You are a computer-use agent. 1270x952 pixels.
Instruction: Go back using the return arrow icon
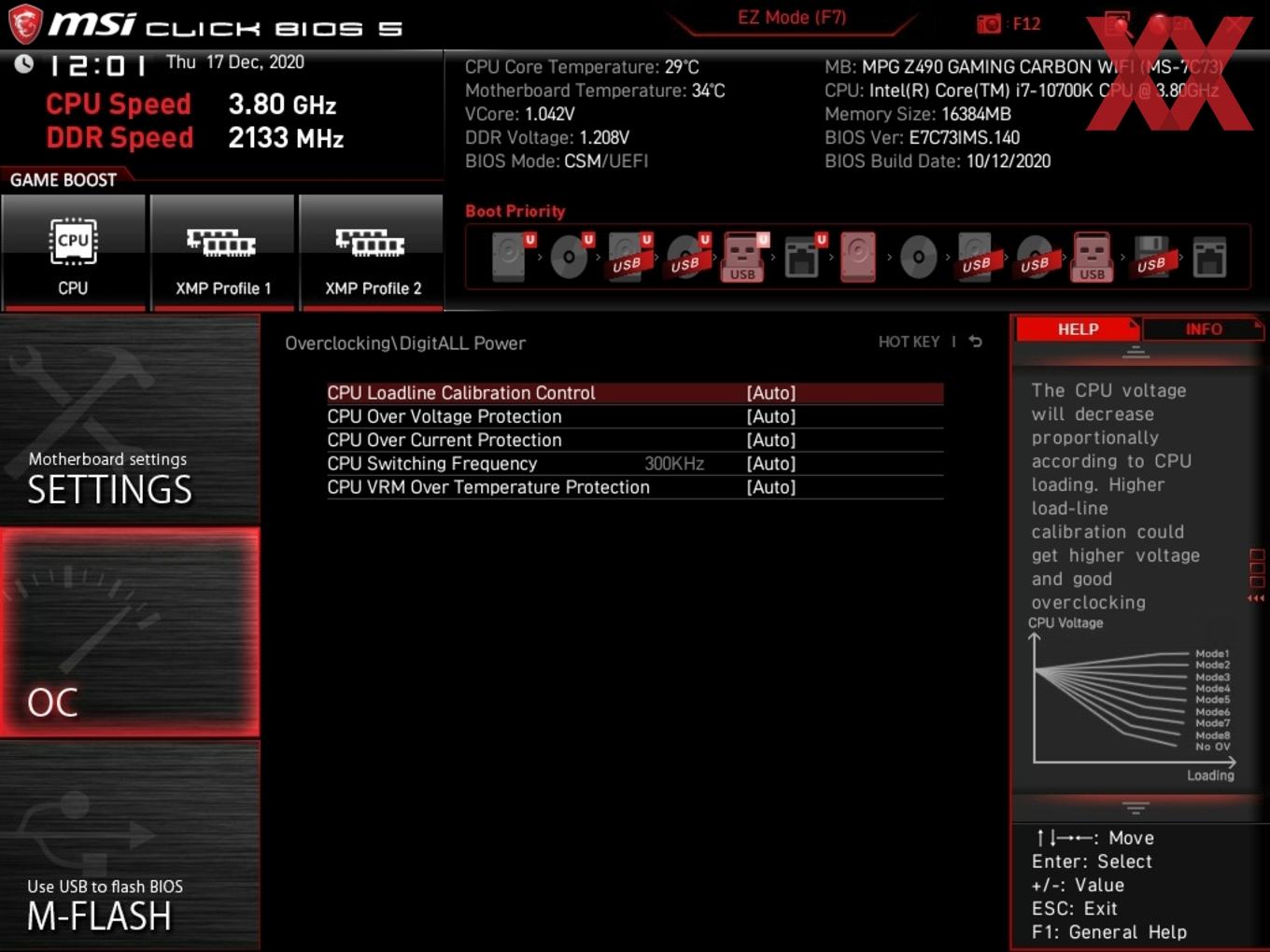pyautogui.click(x=975, y=342)
